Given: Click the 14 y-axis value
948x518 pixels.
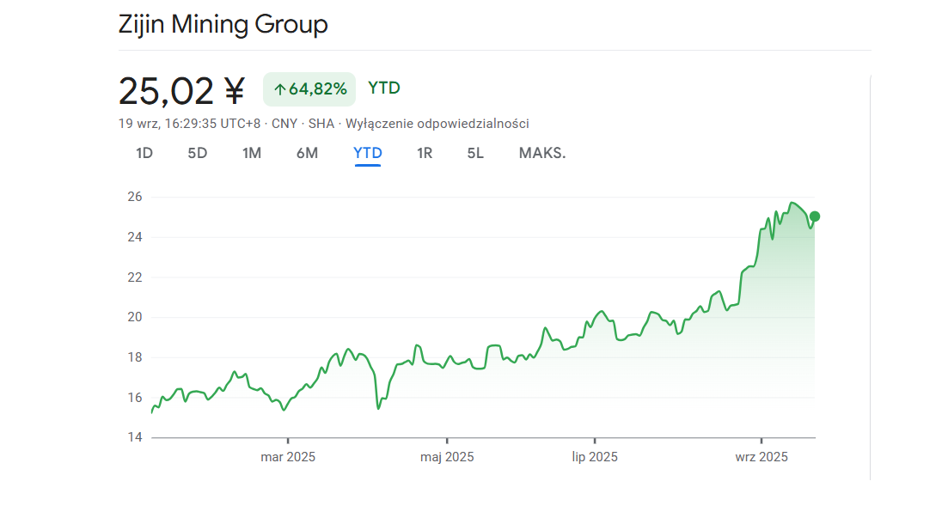Looking at the screenshot, I should click(x=135, y=437).
